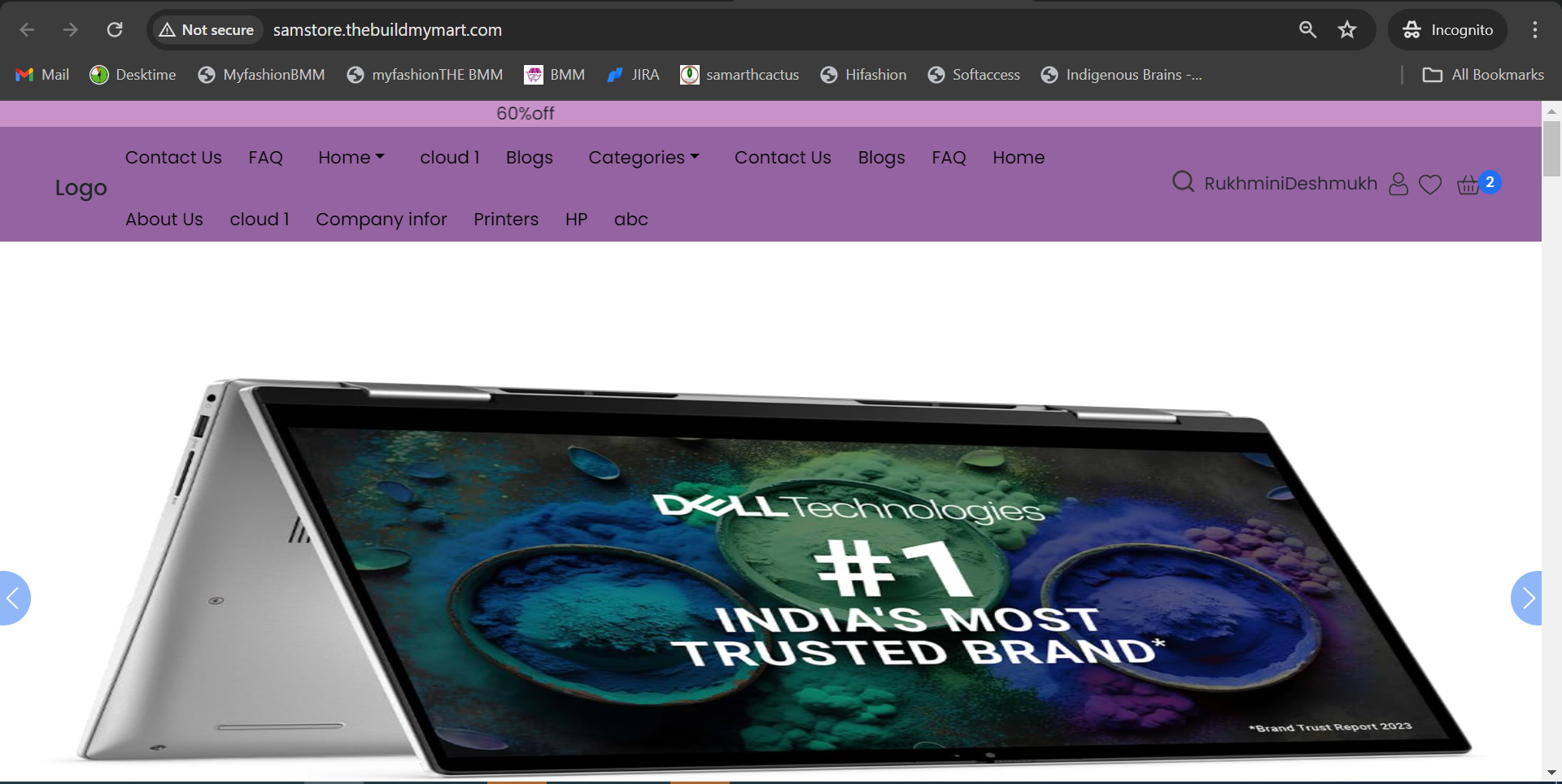Screen dimensions: 1562x784
Task: Open cloud 1 link beside About Us
Action: click(260, 220)
